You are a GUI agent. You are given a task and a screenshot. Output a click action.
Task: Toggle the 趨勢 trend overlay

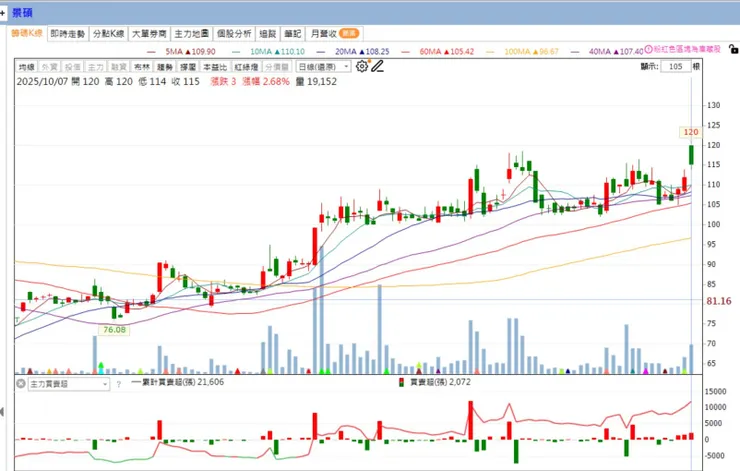click(x=165, y=67)
